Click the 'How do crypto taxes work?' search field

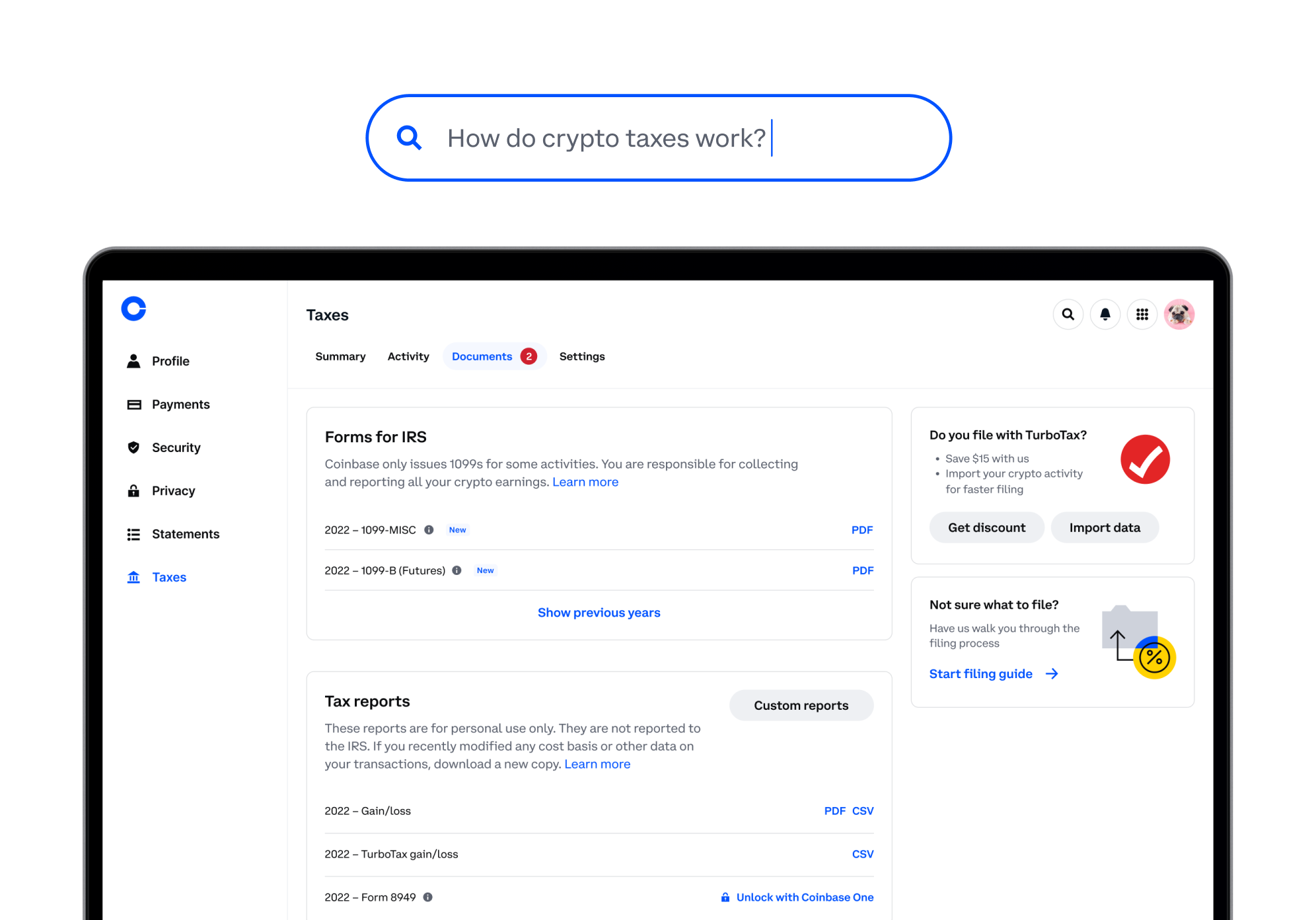tap(659, 137)
